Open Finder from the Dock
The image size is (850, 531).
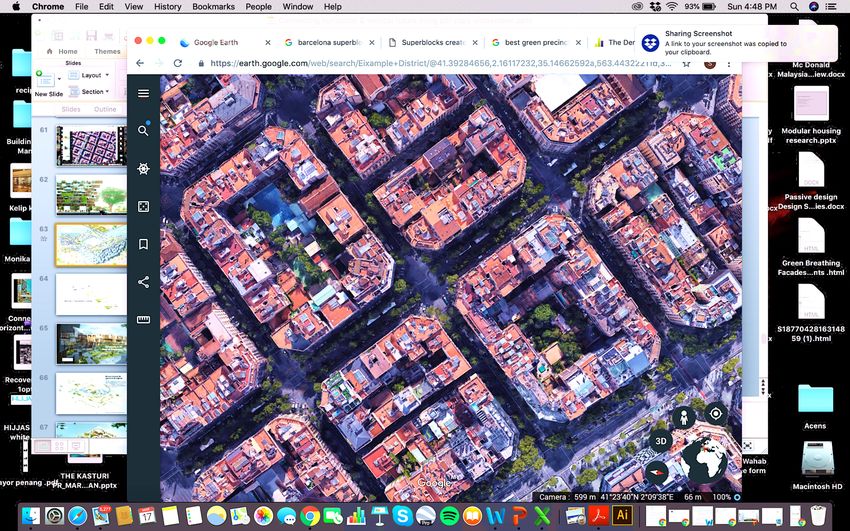pyautogui.click(x=31, y=516)
